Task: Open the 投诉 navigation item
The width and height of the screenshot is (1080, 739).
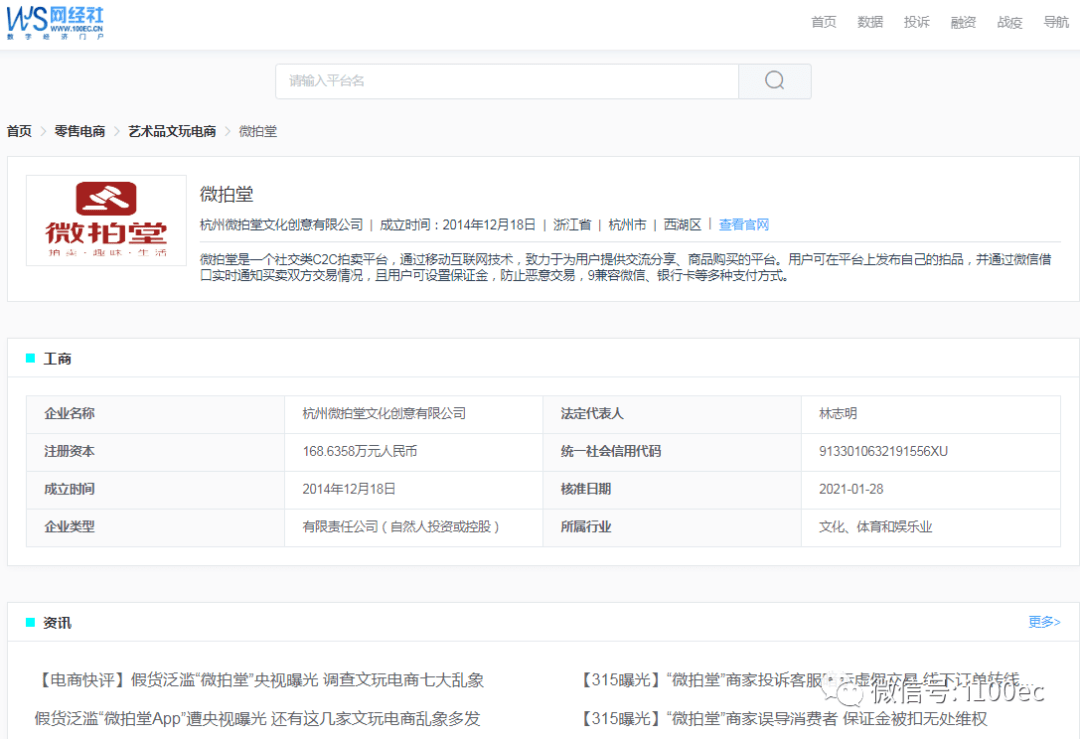Action: (x=916, y=22)
